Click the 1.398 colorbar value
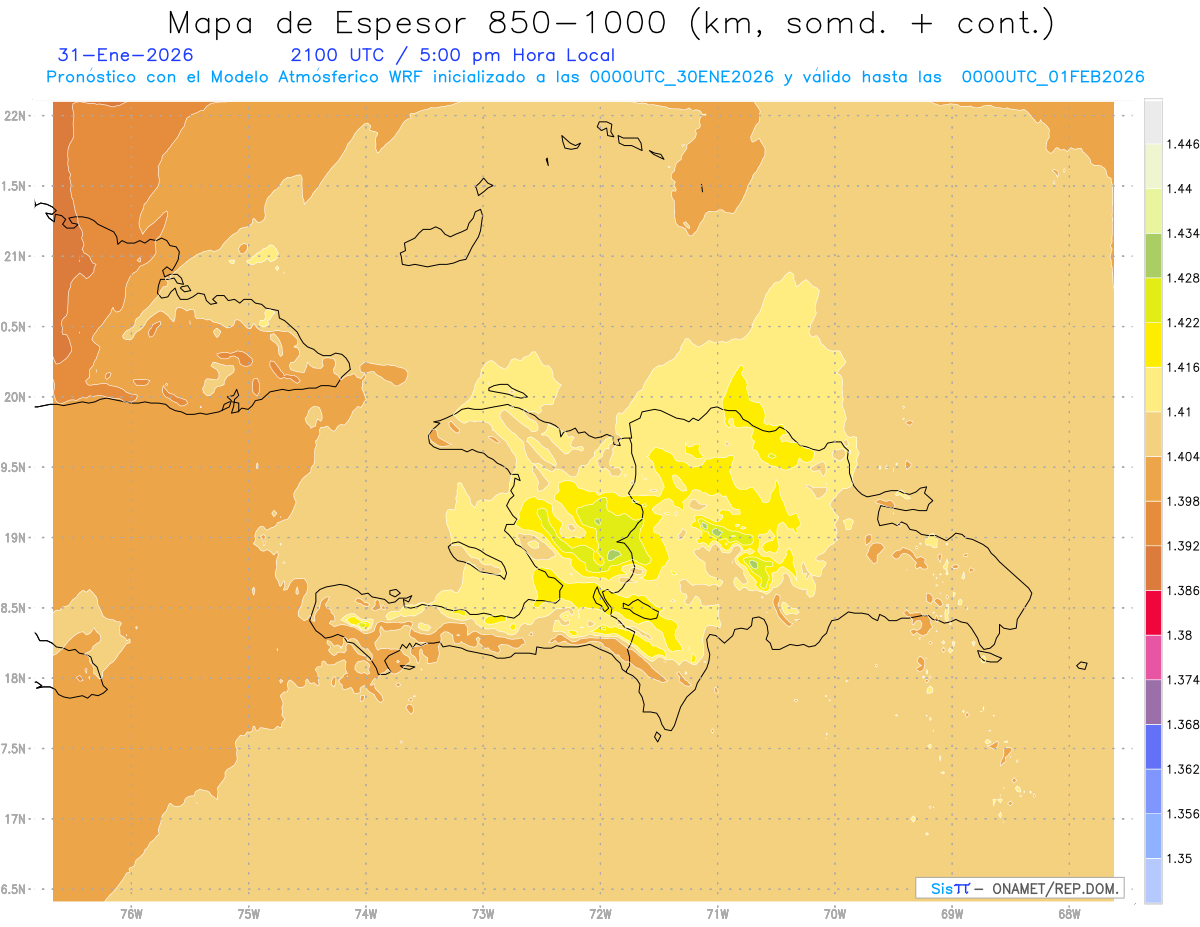 pyautogui.click(x=1183, y=501)
